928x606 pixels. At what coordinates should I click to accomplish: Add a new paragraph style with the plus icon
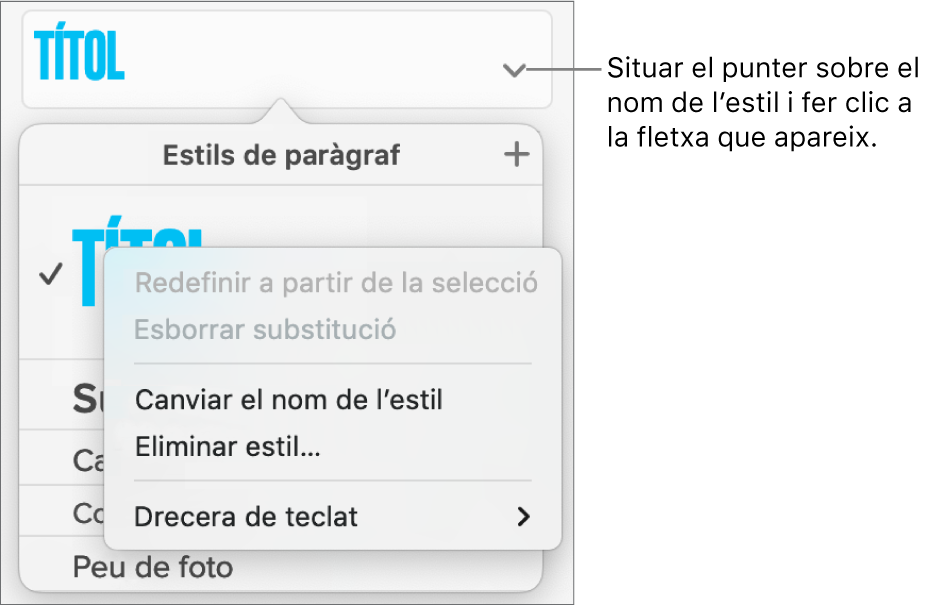[516, 155]
